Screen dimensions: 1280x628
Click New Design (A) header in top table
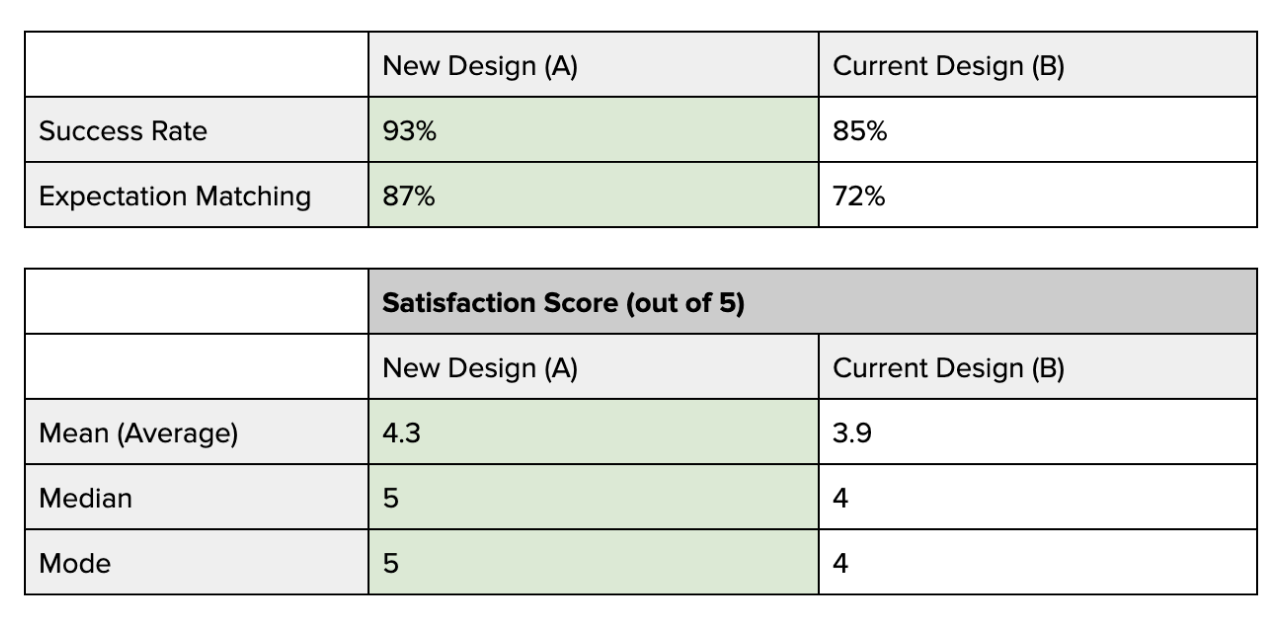480,67
